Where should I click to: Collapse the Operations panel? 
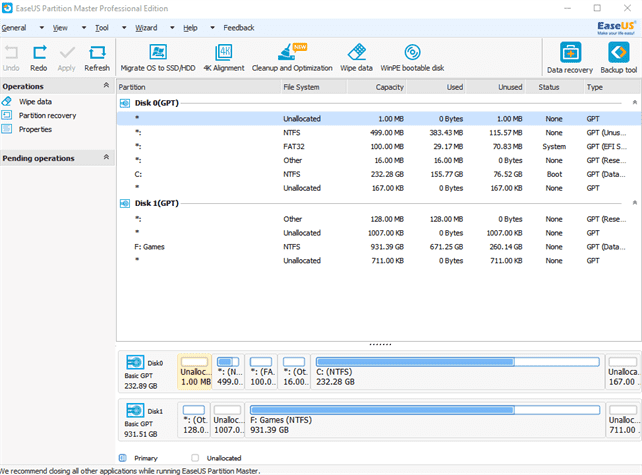pos(106,85)
